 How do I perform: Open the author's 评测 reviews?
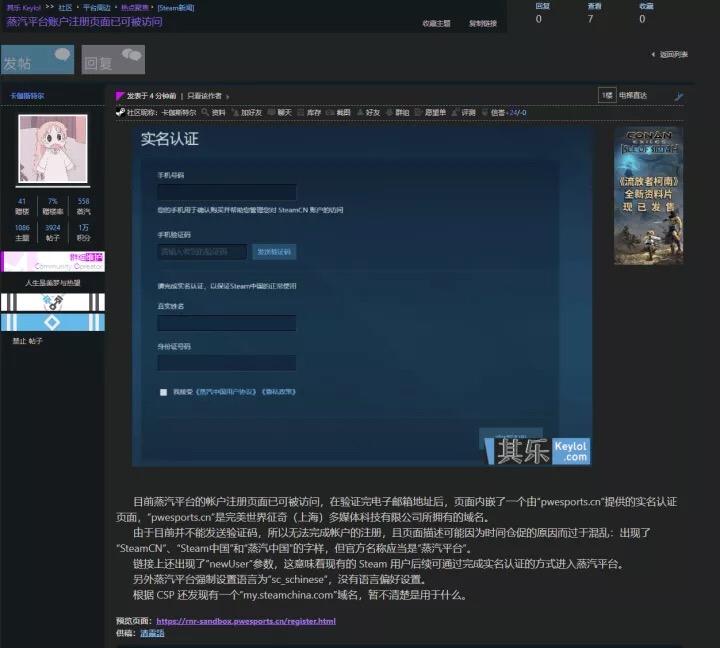(464, 112)
